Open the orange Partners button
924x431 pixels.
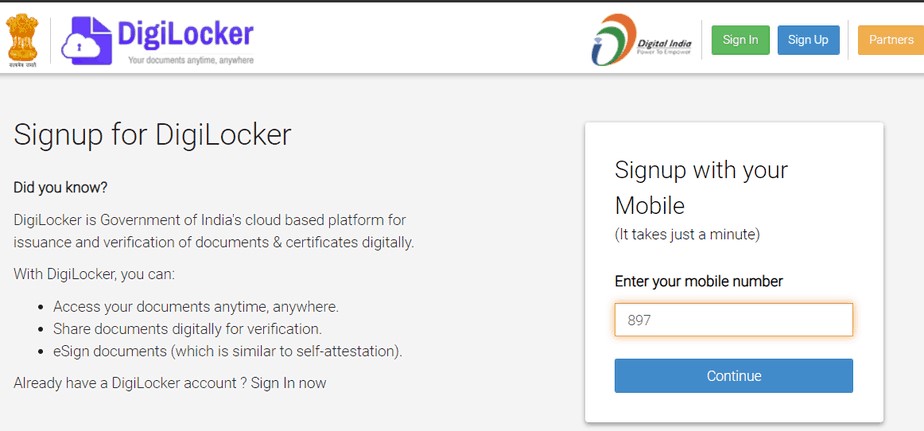pos(890,40)
